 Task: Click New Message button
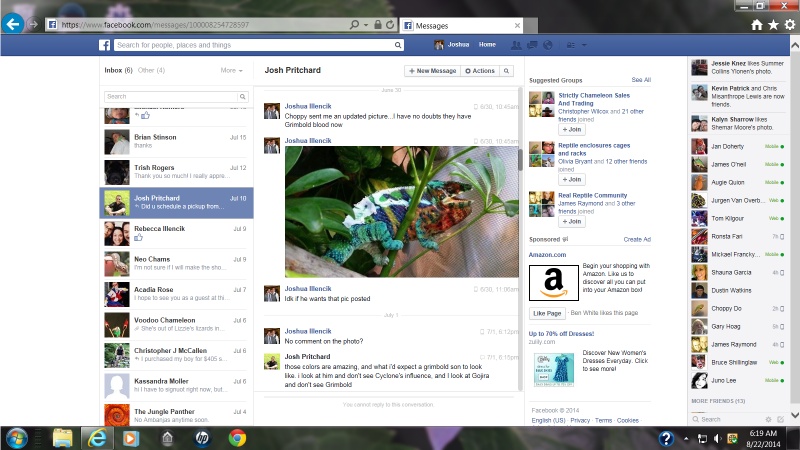(432, 71)
